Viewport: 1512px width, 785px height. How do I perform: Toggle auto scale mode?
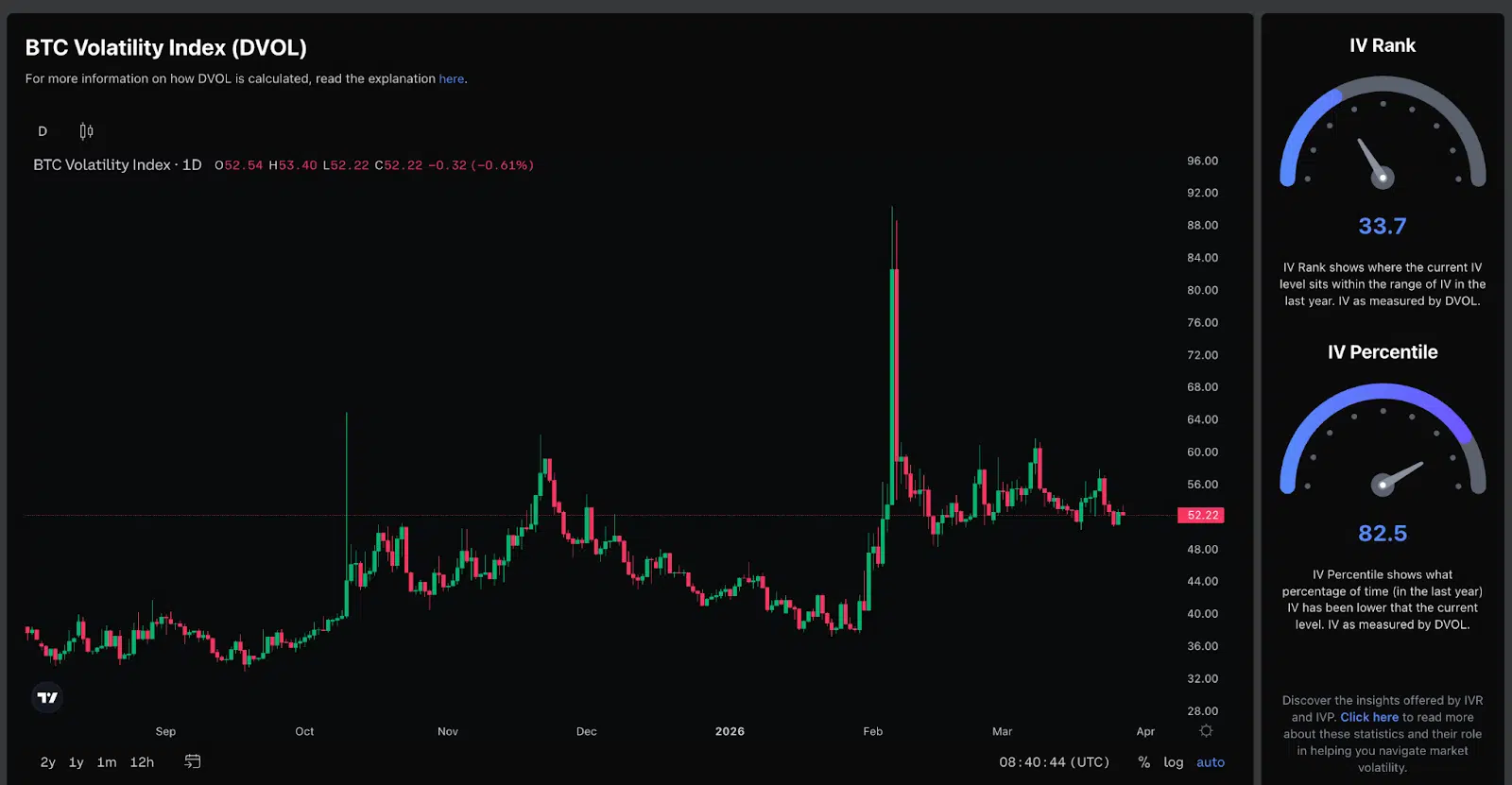[x=1211, y=762]
